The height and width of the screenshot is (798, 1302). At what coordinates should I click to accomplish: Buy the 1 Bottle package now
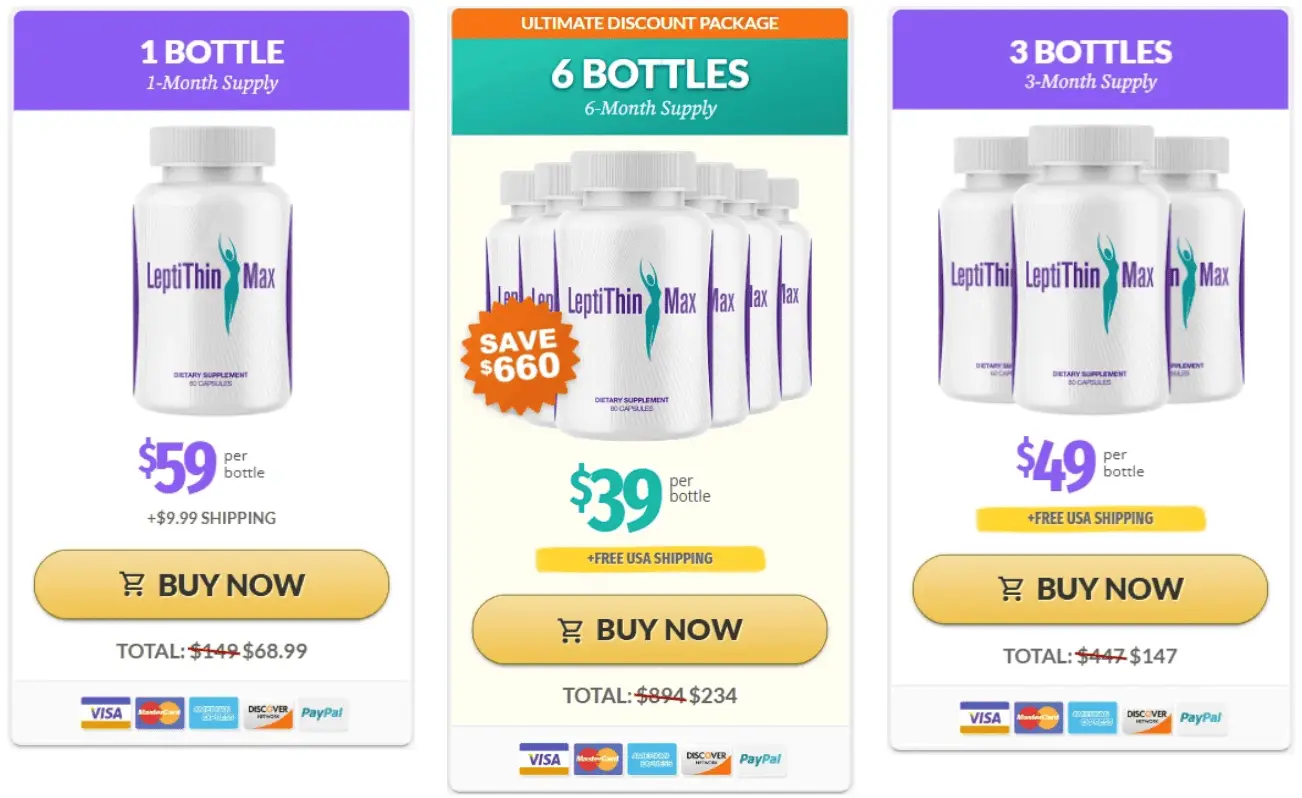click(x=211, y=585)
